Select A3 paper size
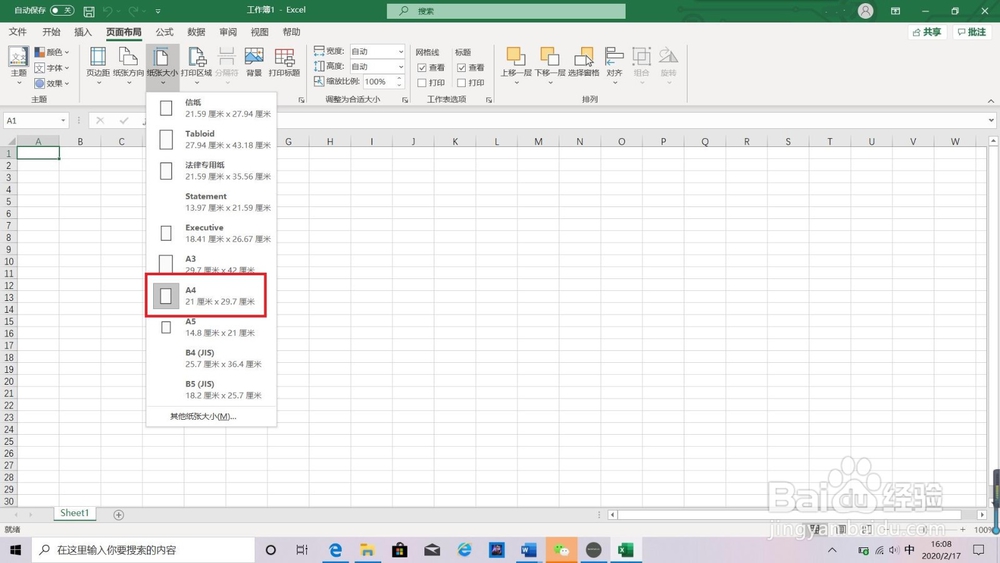The width and height of the screenshot is (1000, 563). [211, 263]
